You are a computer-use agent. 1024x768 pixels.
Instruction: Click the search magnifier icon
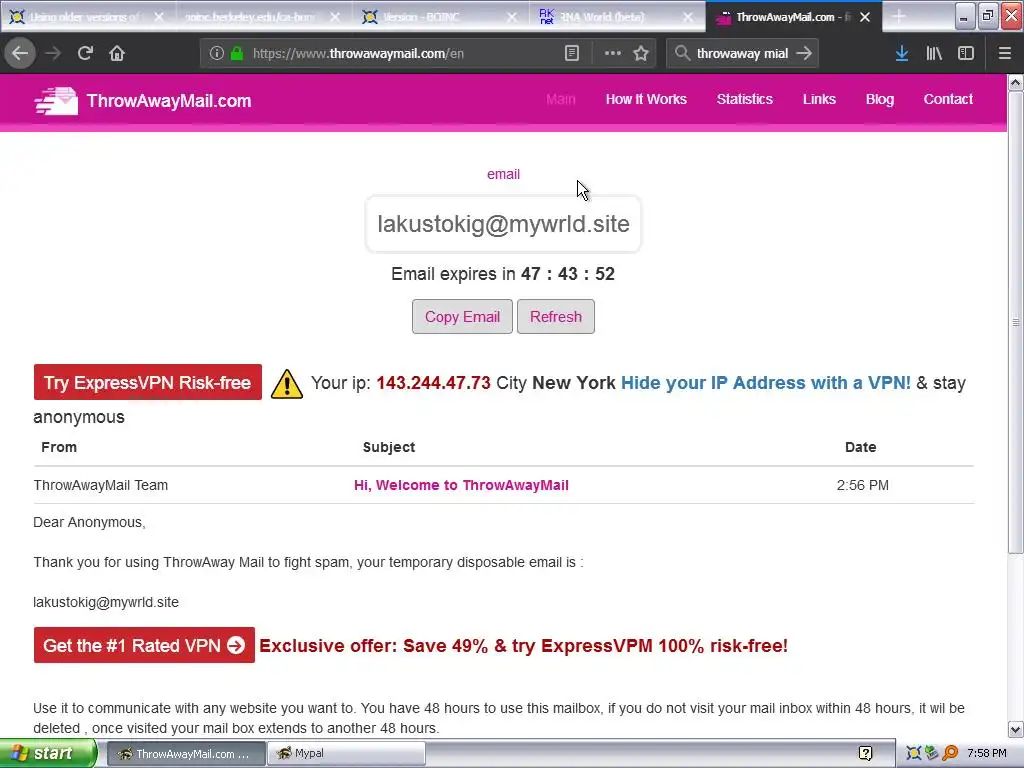(x=682, y=53)
